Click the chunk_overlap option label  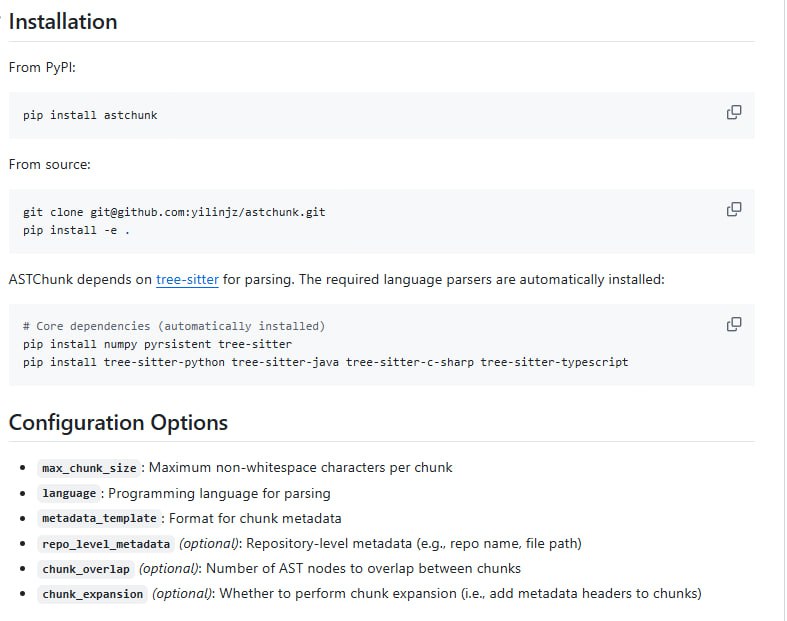pyautogui.click(x=86, y=569)
